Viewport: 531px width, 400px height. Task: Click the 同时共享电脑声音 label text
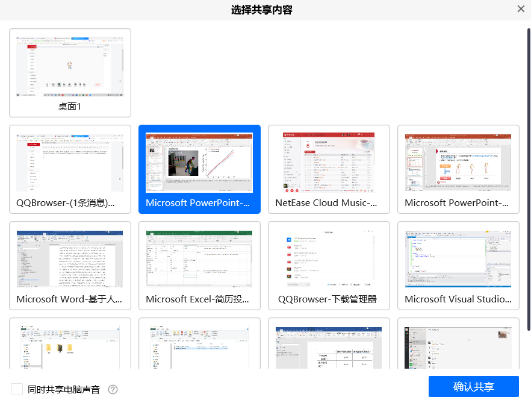coord(64,390)
